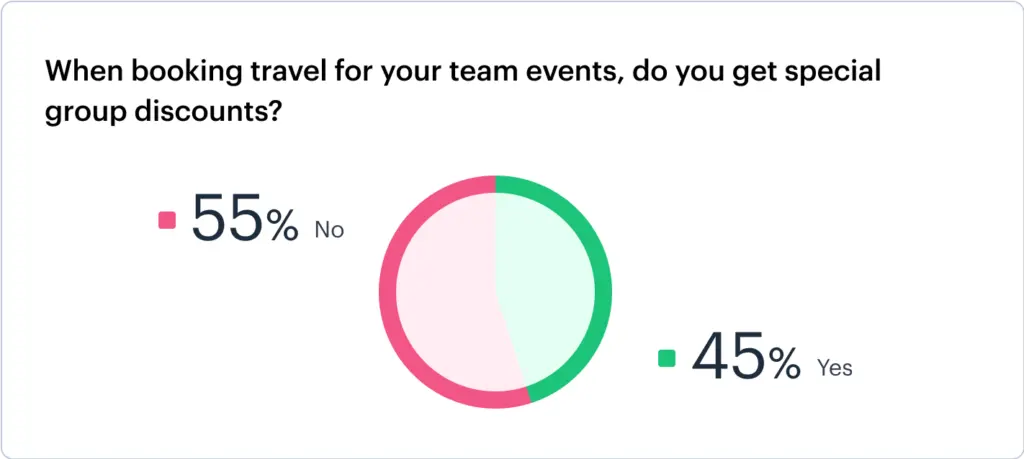Screen dimensions: 1024x459
Task: Click the "Yes" legend label
Action: pyautogui.click(x=835, y=368)
